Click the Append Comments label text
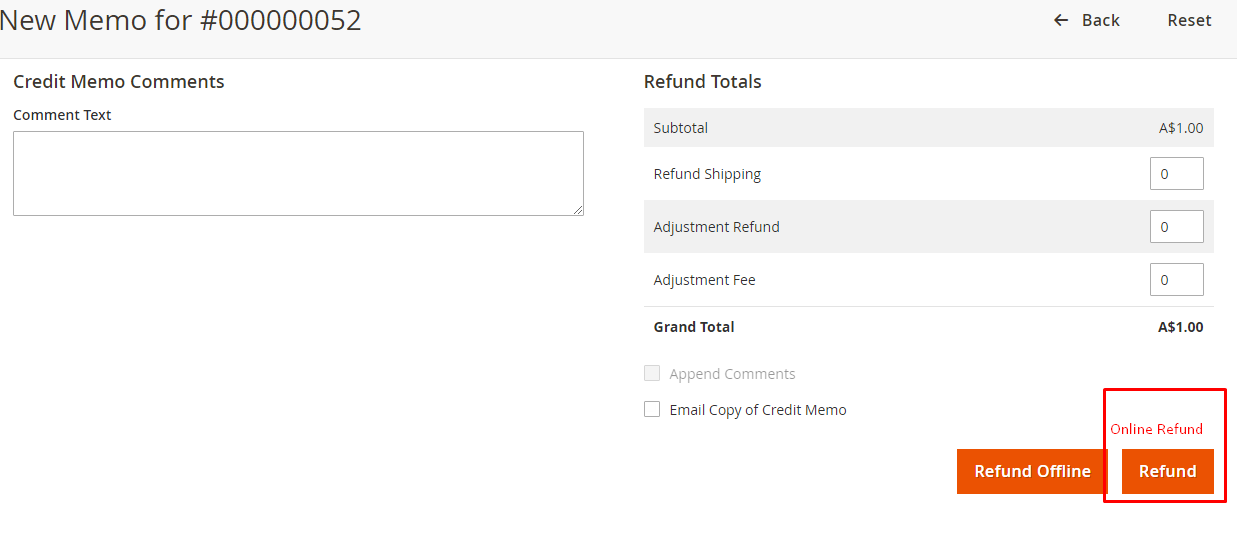 point(732,374)
